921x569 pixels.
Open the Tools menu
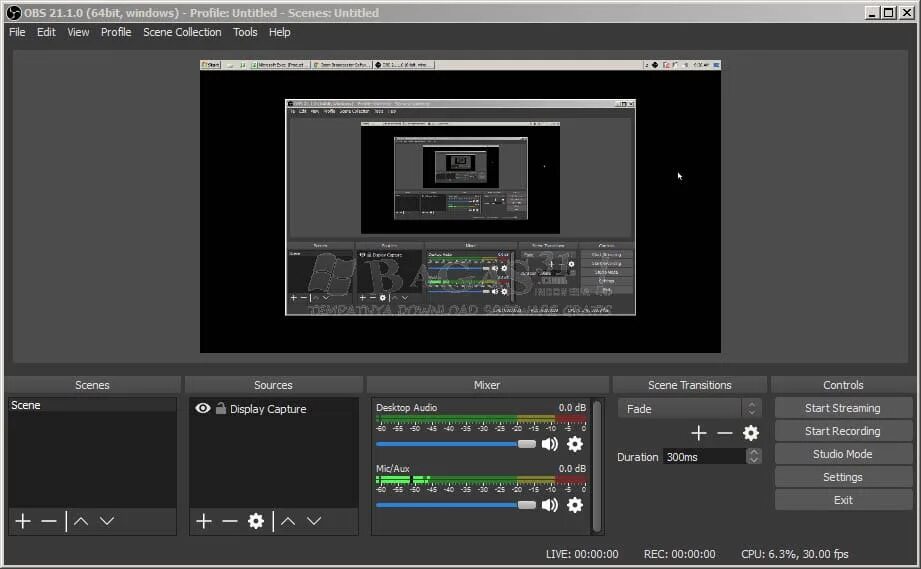245,32
